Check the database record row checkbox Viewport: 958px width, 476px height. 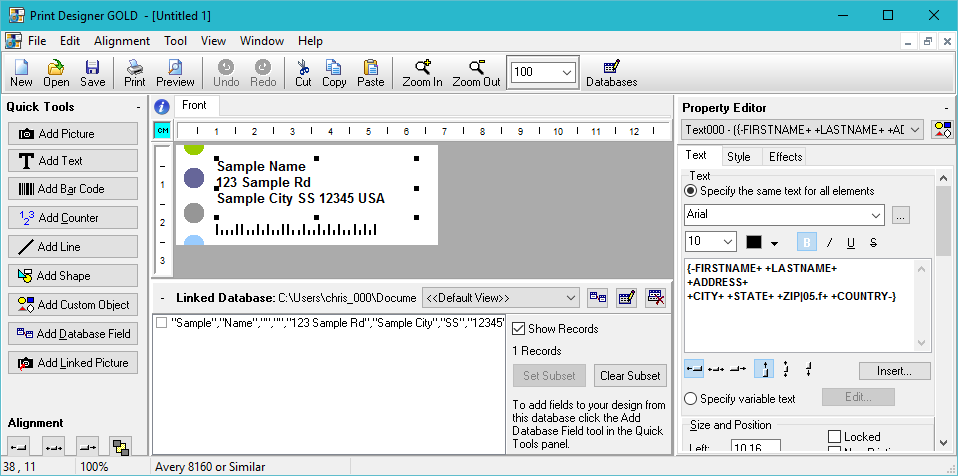161,323
